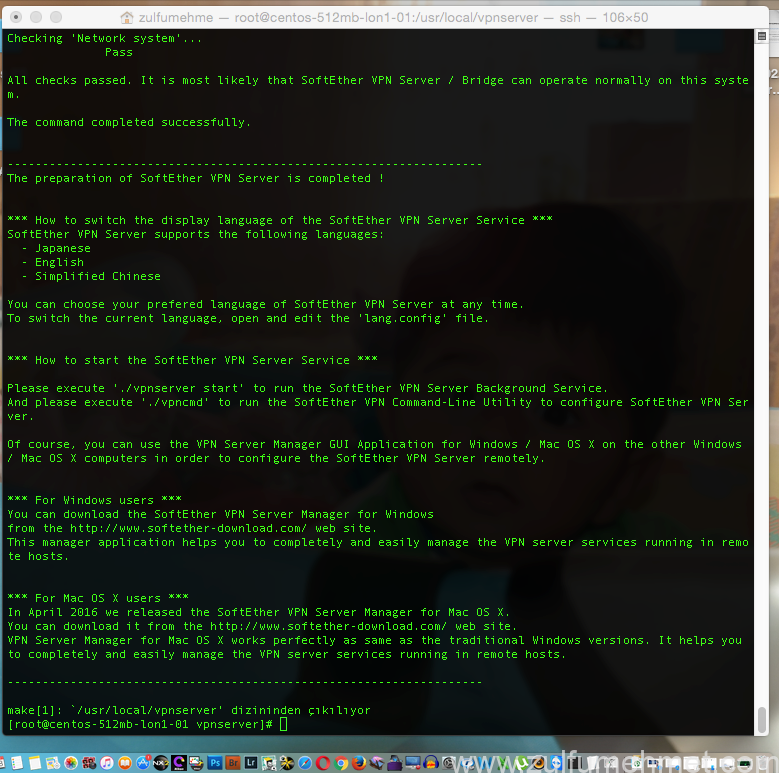The height and width of the screenshot is (773, 779).
Task: Launch Adobe Lightroom from the Dock
Action: coord(250,763)
